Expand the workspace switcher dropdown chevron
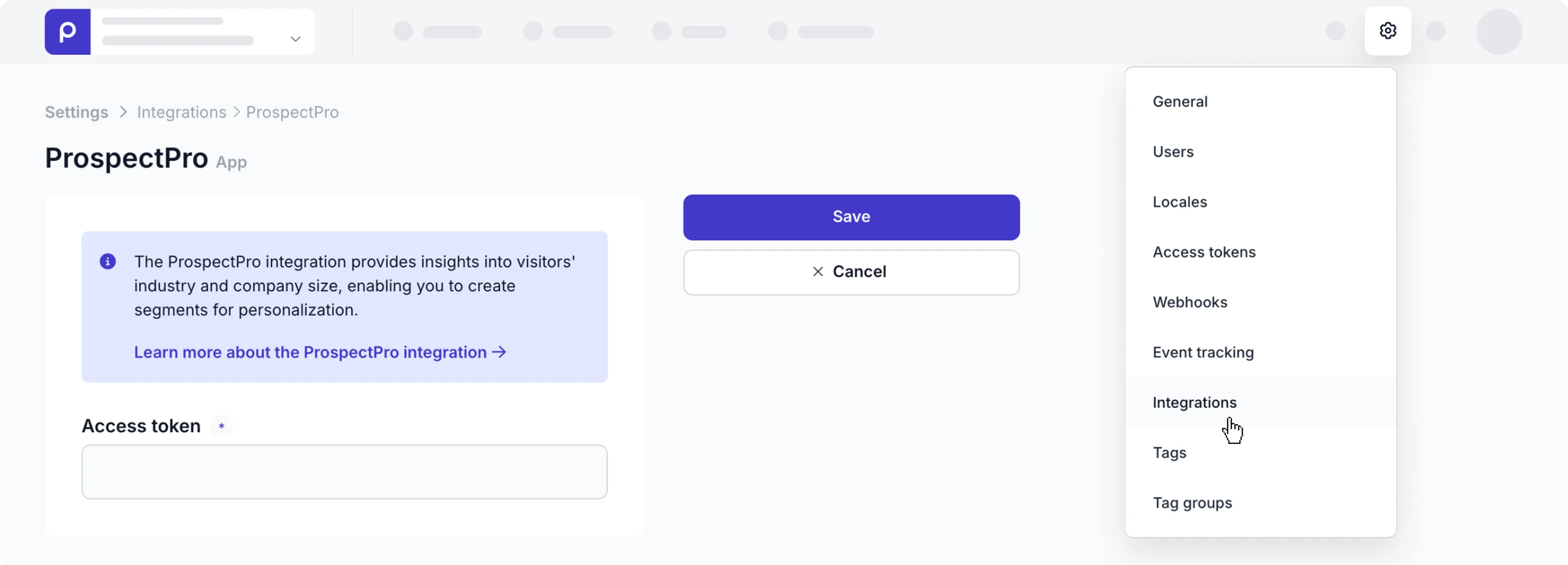The height and width of the screenshot is (565, 1568). click(x=296, y=38)
